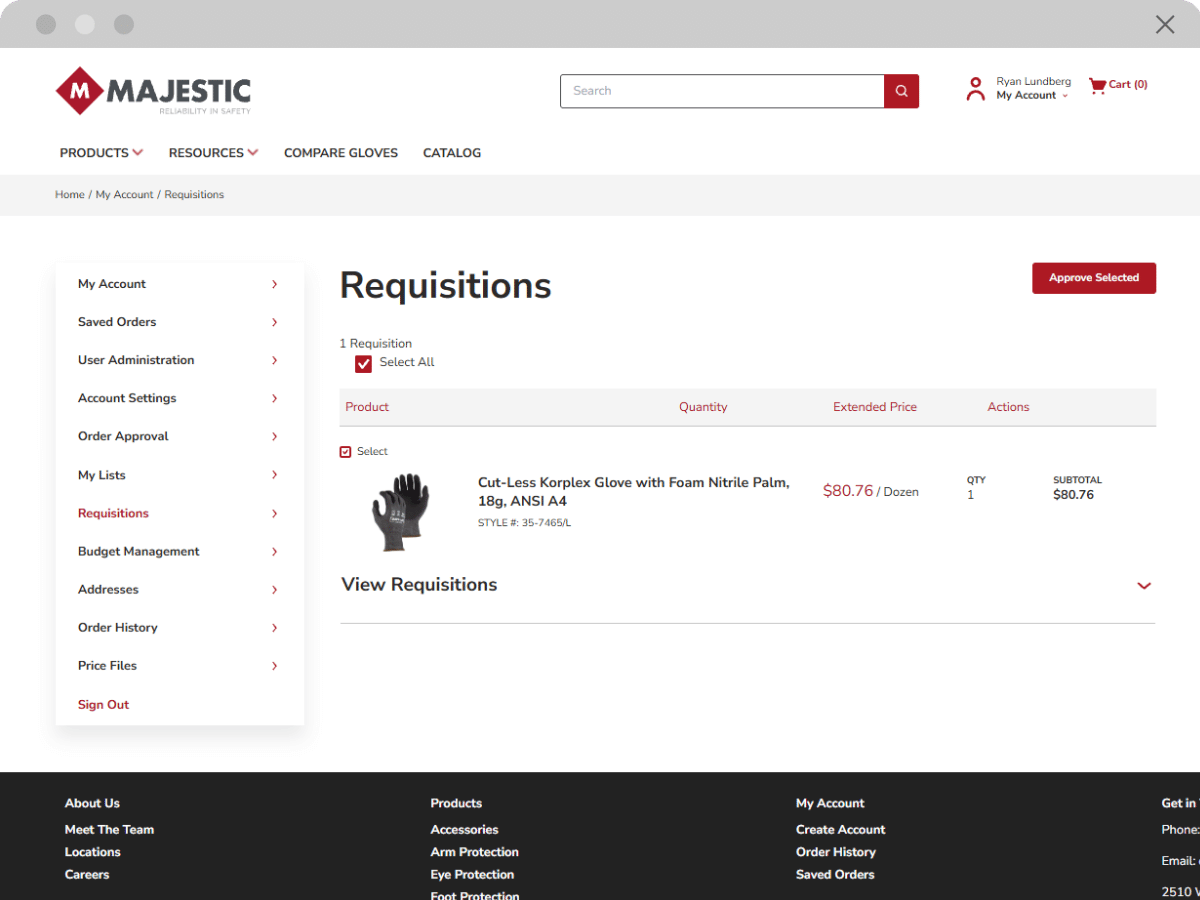Screen dimensions: 1200x900
Task: Switch to the COMPARE GLOVES menu item
Action: tap(341, 152)
